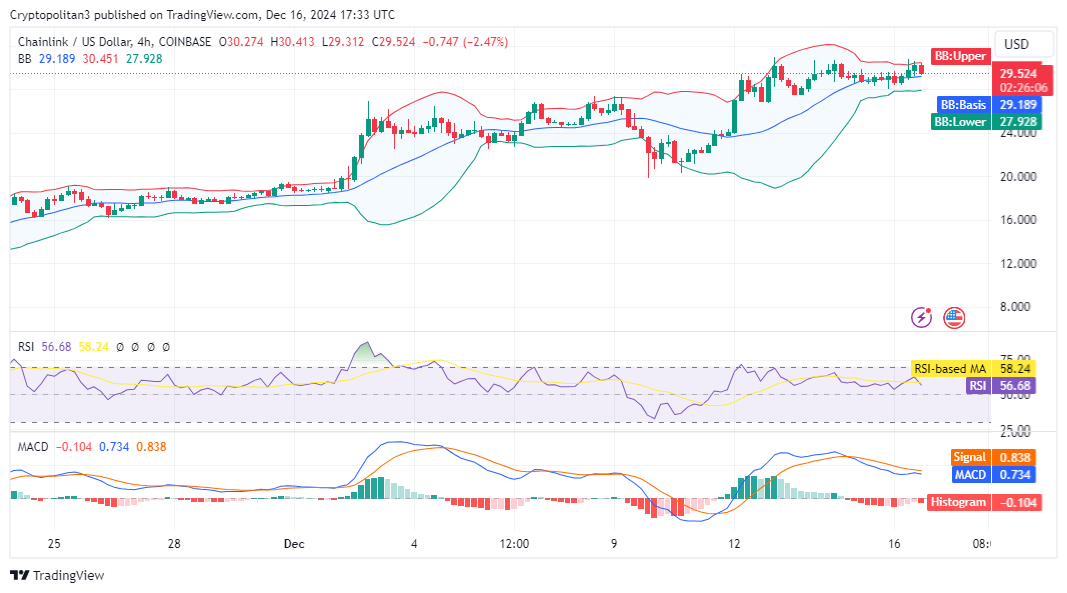
Task: Click the BB:Lower price label
Action: pos(960,122)
